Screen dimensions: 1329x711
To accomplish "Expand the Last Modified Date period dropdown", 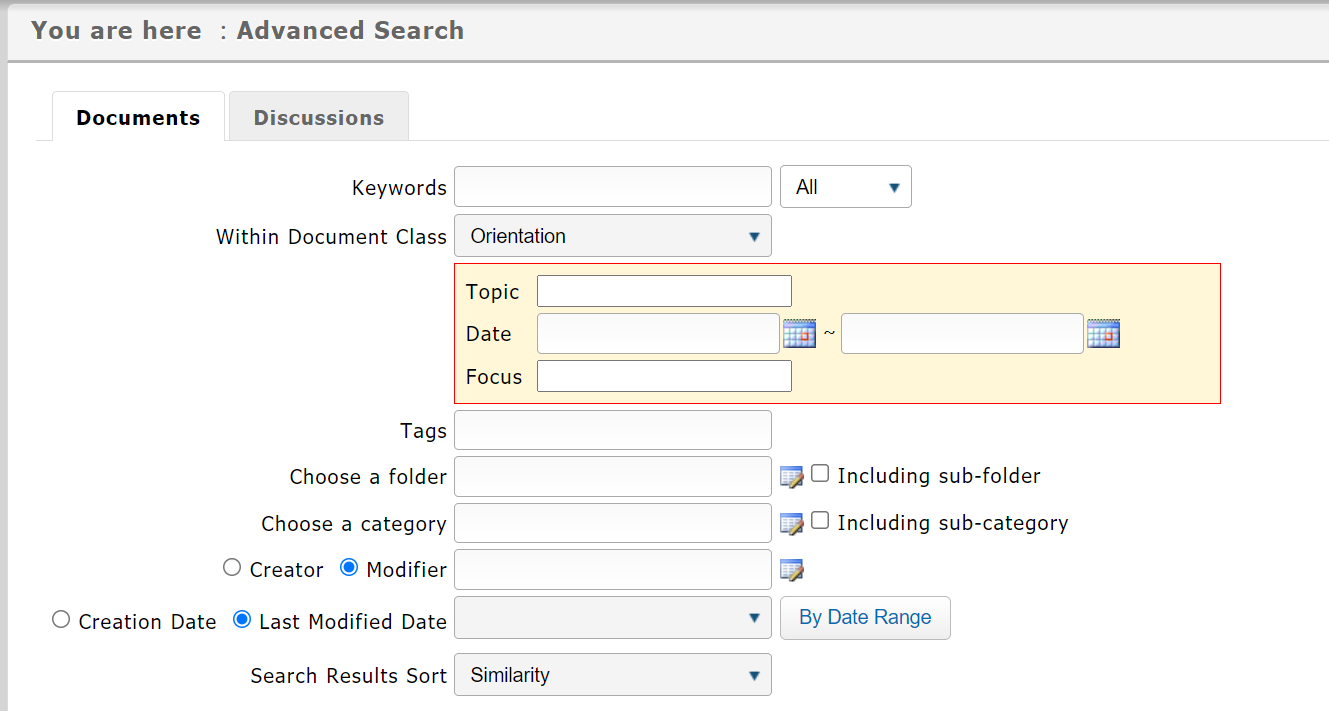I will 612,618.
